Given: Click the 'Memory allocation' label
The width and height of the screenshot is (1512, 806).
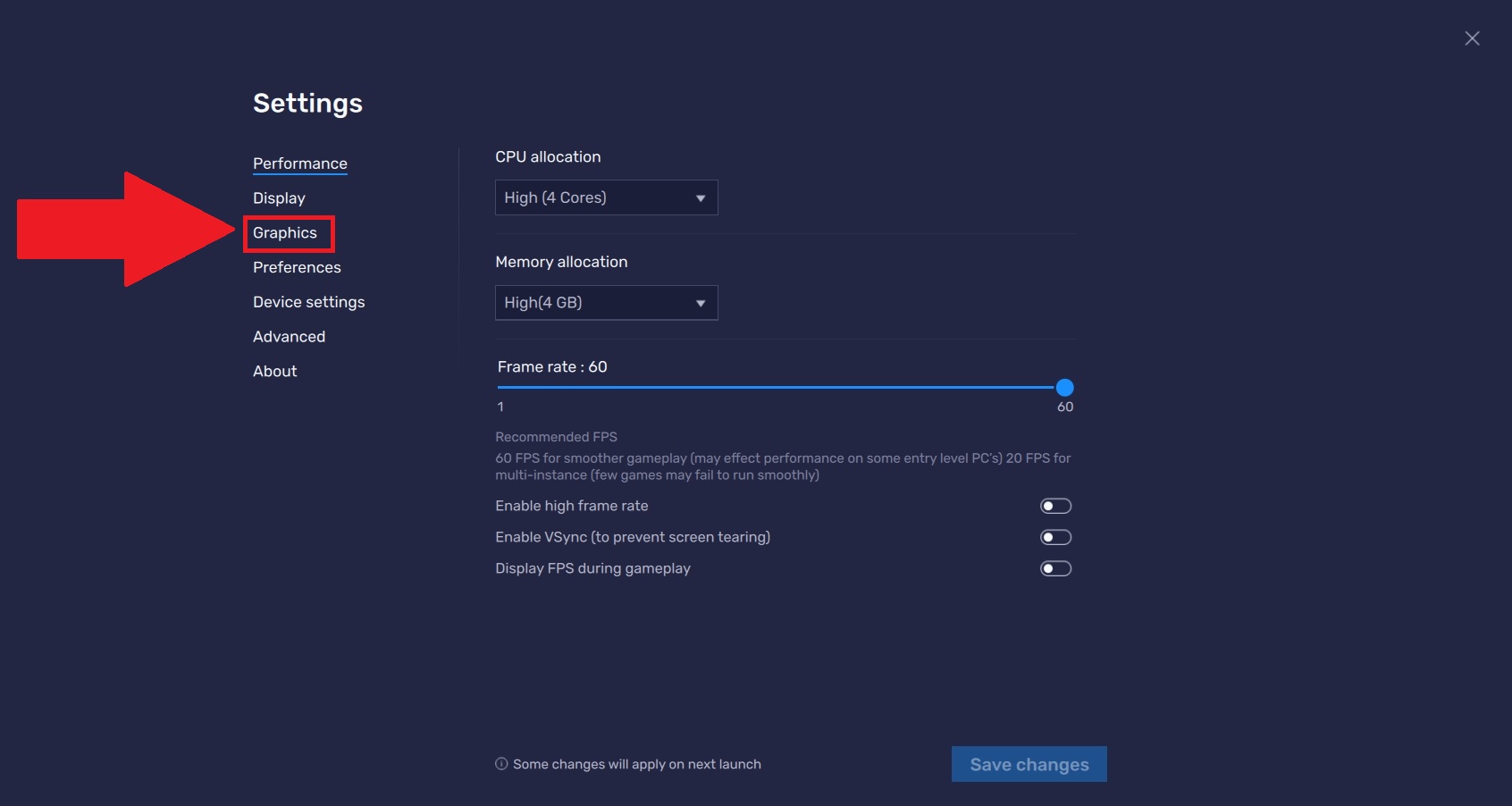Looking at the screenshot, I should 561,262.
